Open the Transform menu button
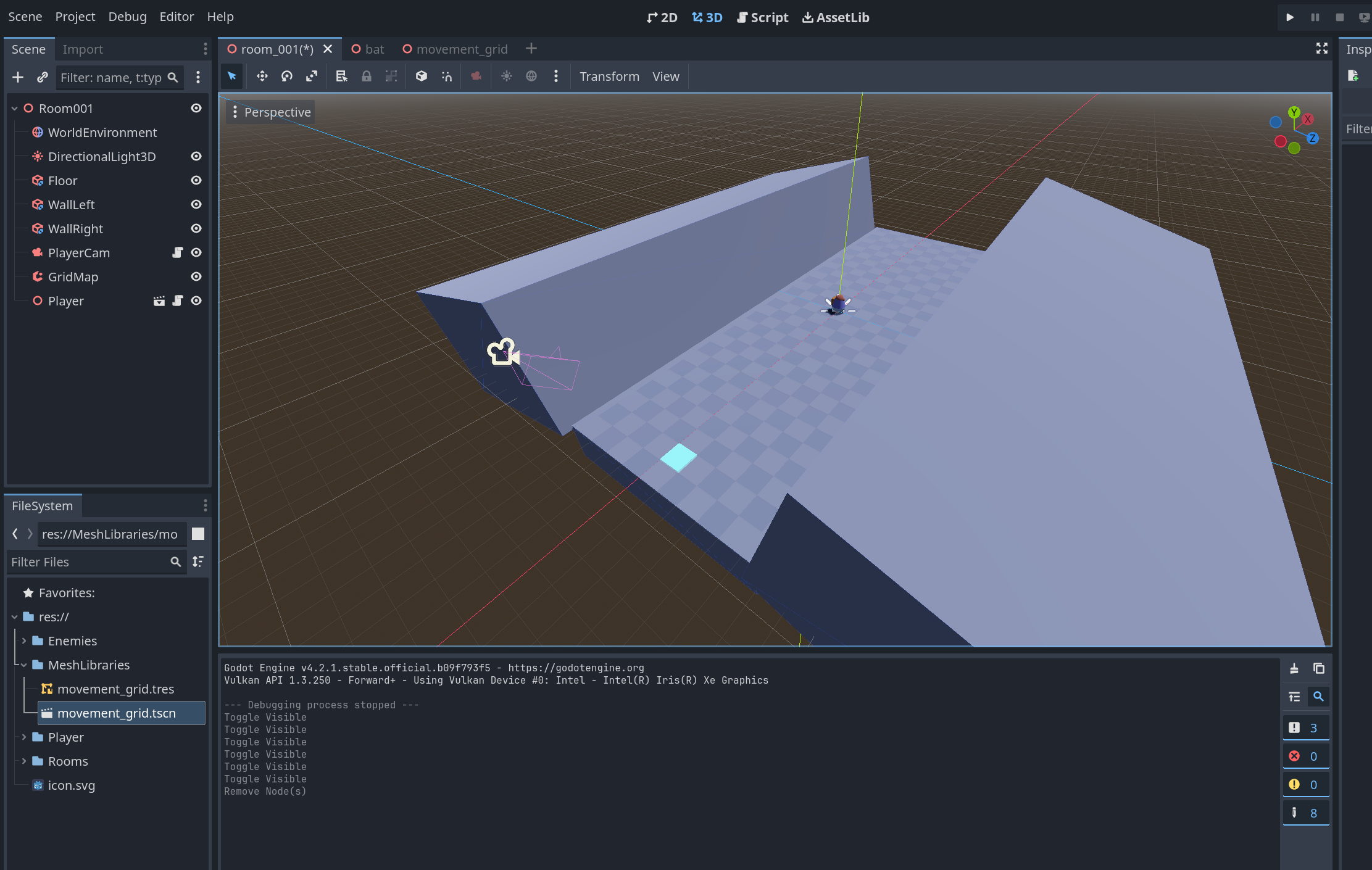The width and height of the screenshot is (1372, 870). click(x=609, y=77)
